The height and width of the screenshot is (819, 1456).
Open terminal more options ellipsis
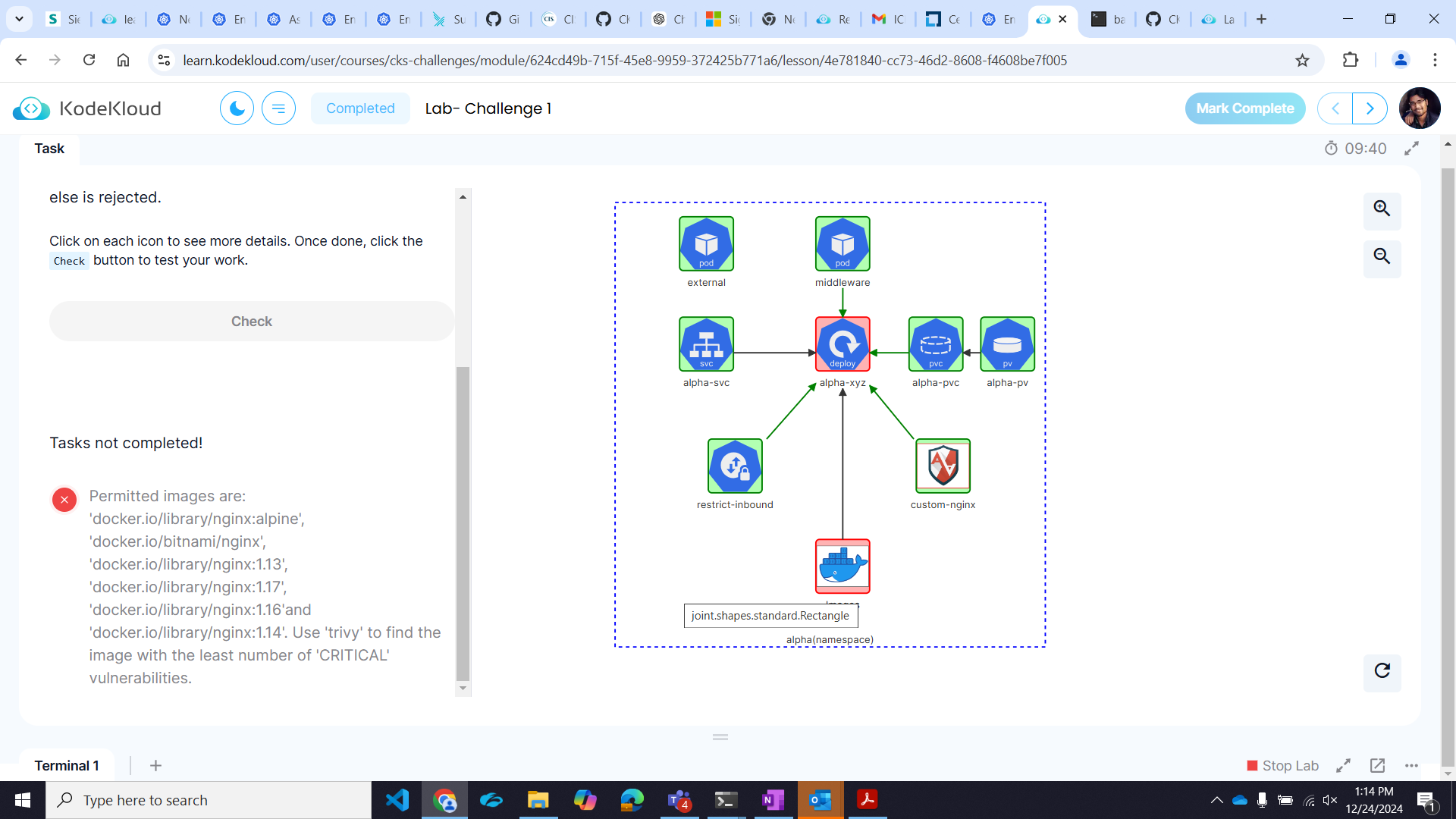pos(1411,766)
